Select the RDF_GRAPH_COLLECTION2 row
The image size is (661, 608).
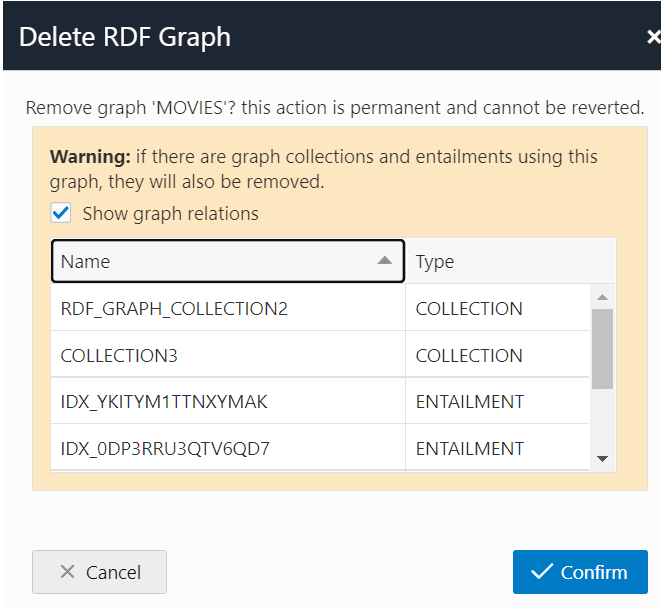coord(174,309)
